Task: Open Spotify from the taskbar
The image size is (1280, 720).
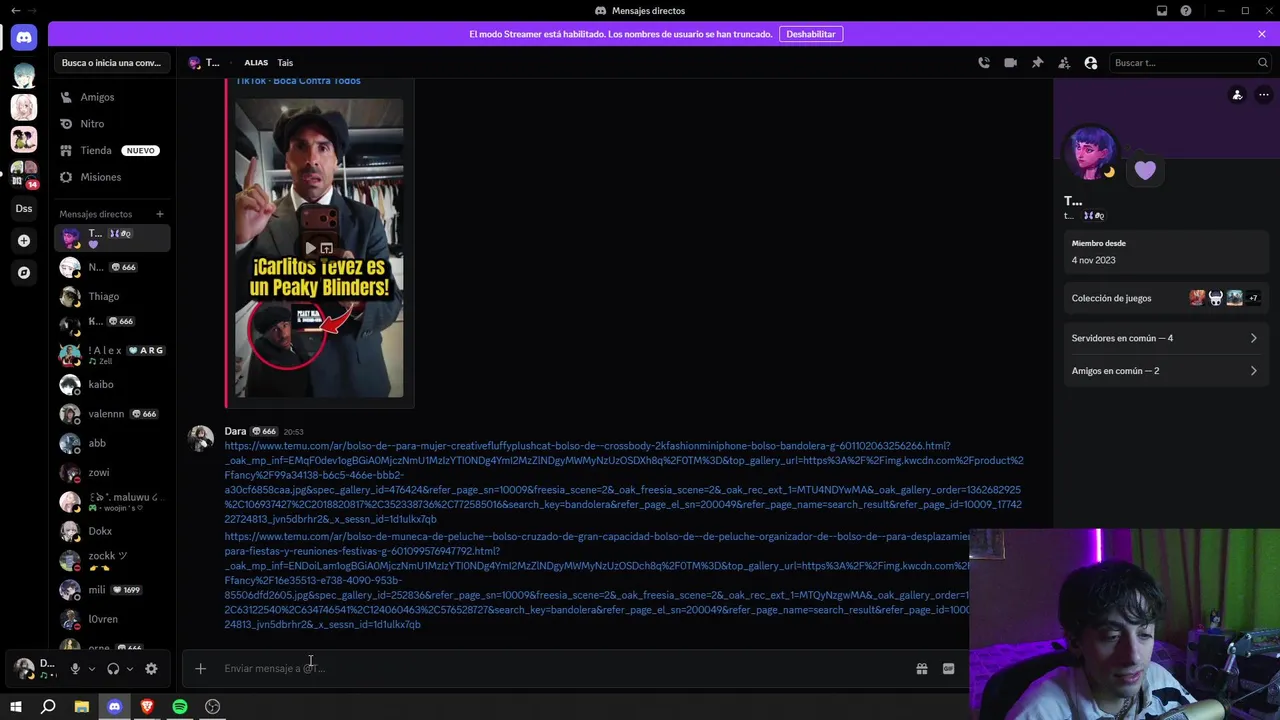Action: (180, 706)
